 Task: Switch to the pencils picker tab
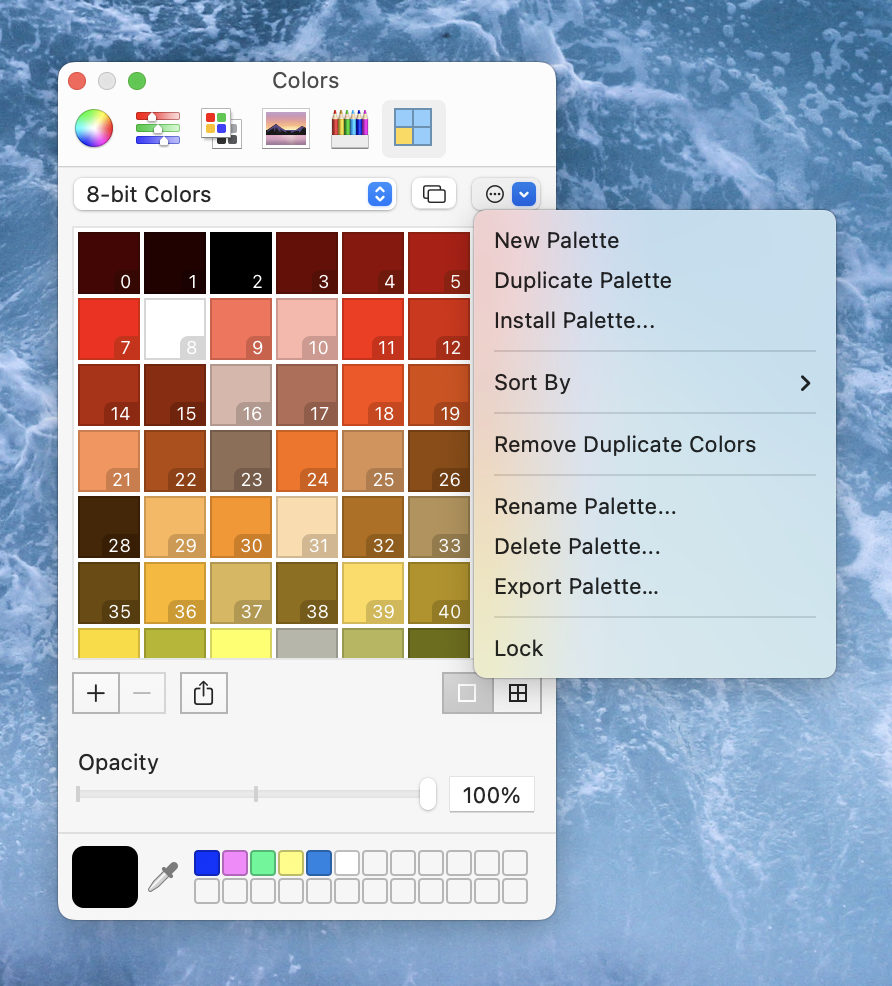(x=349, y=128)
